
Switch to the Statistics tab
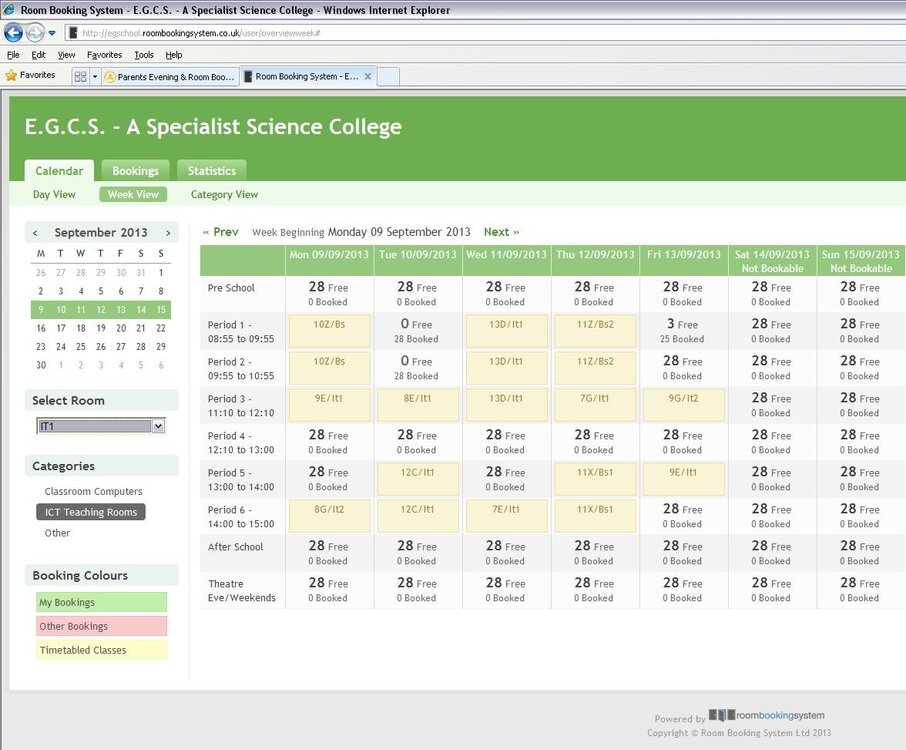point(211,170)
